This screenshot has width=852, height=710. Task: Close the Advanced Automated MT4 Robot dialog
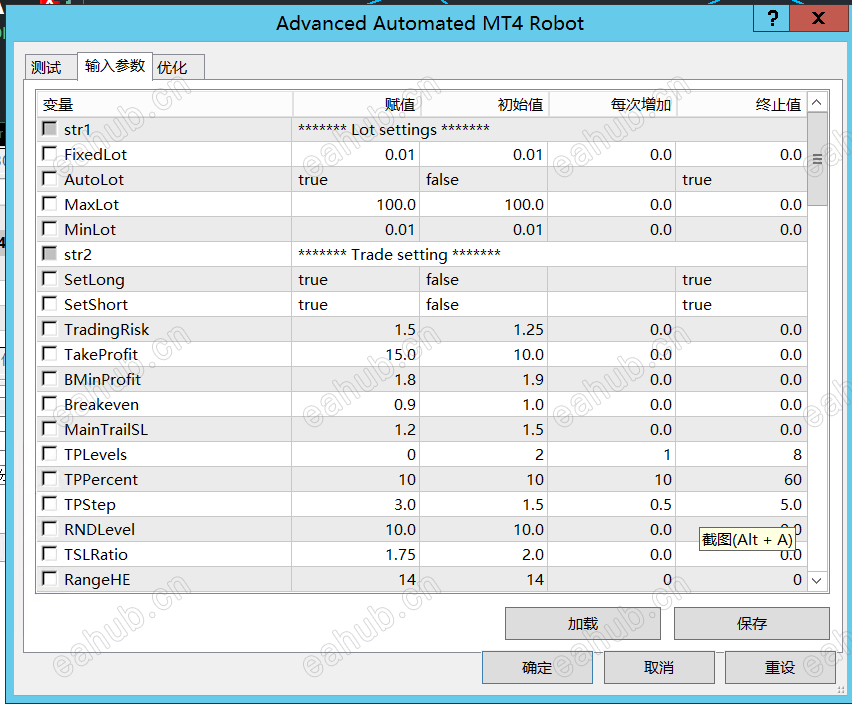tap(818, 19)
